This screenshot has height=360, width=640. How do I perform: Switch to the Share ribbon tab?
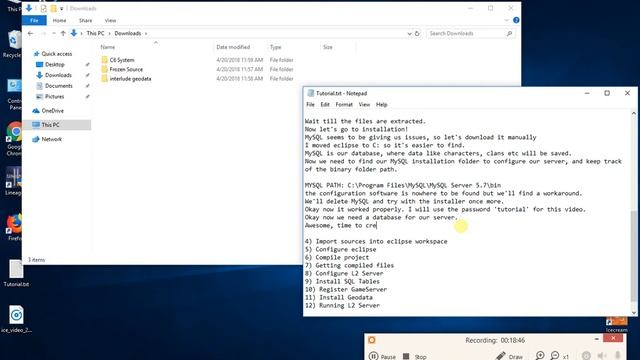[x=85, y=20]
